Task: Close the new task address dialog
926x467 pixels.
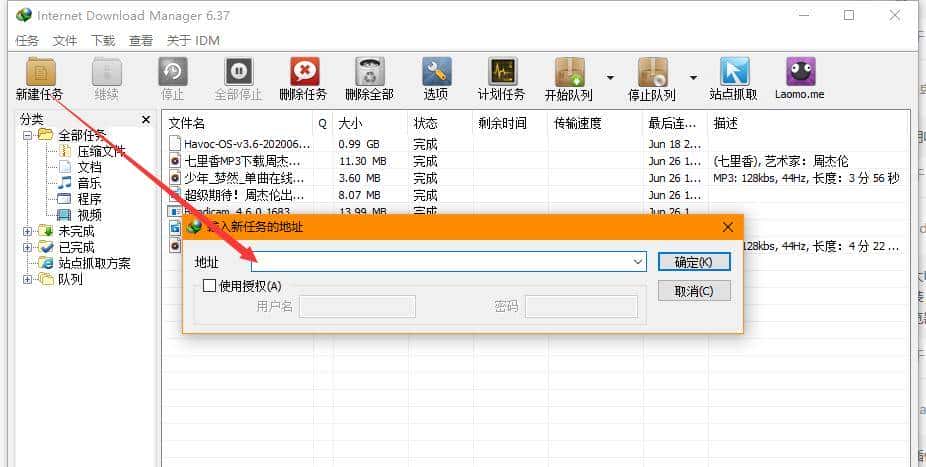Action: click(x=728, y=227)
